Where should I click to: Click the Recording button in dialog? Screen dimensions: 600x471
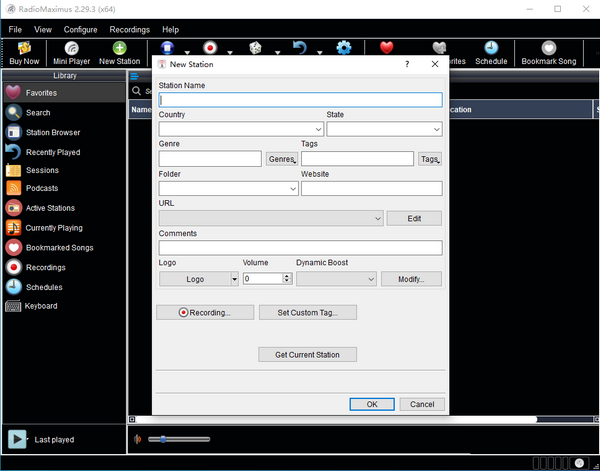204,312
